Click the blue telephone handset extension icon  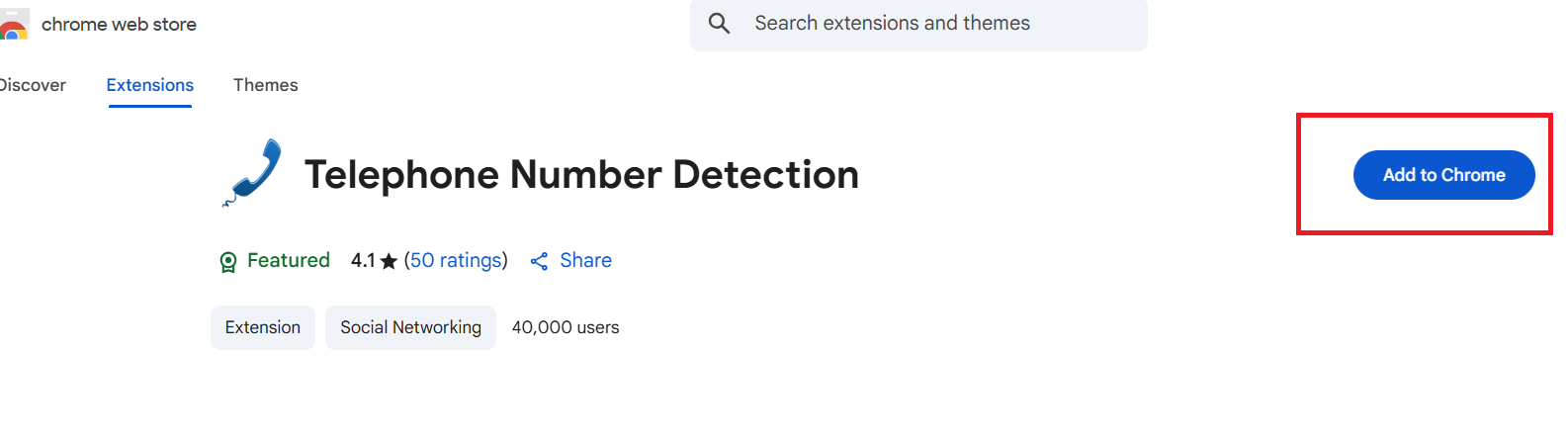click(x=253, y=172)
